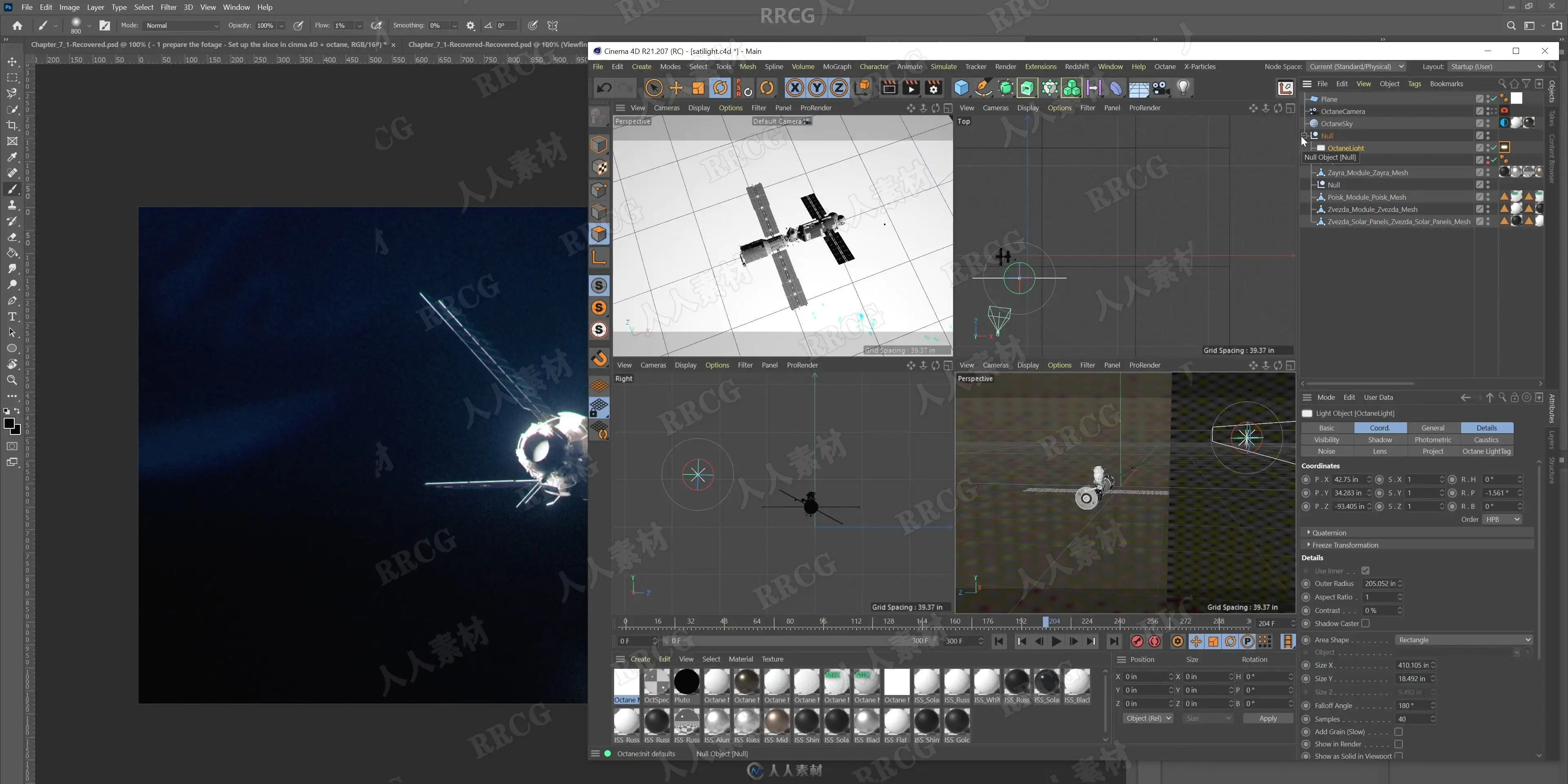Open the Area Shape Rectangle dropdown
Viewport: 1568px width, 784px height.
pos(1463,640)
